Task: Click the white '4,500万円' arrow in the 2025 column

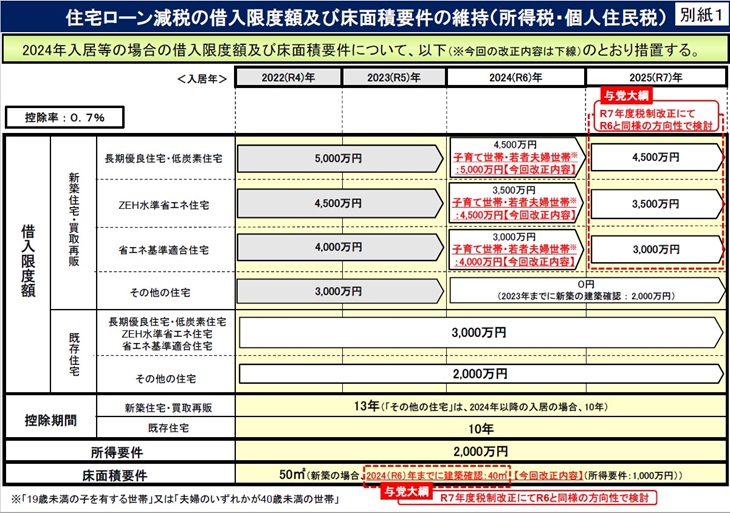Action: pyautogui.click(x=657, y=157)
